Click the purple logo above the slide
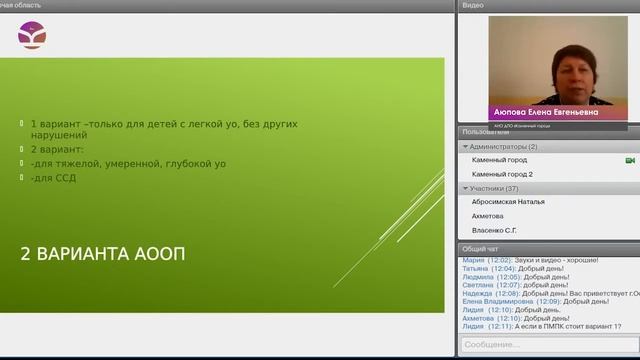This screenshot has height=360, width=640. pyautogui.click(x=32, y=36)
